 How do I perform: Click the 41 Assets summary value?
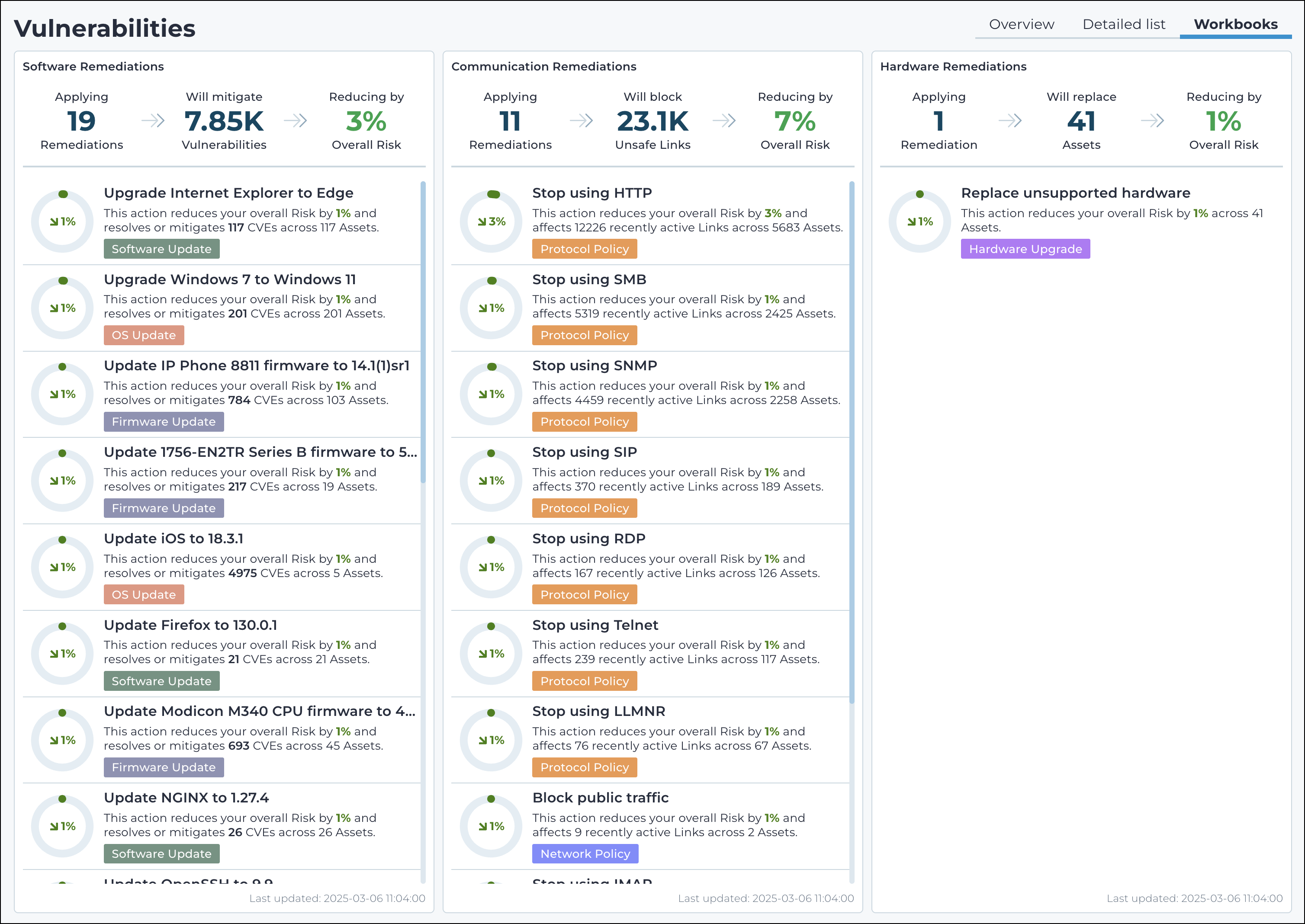pyautogui.click(x=1081, y=121)
